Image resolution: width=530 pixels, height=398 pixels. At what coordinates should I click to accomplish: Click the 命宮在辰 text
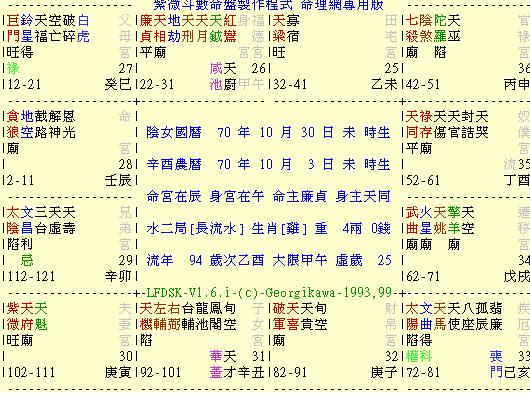point(174,196)
